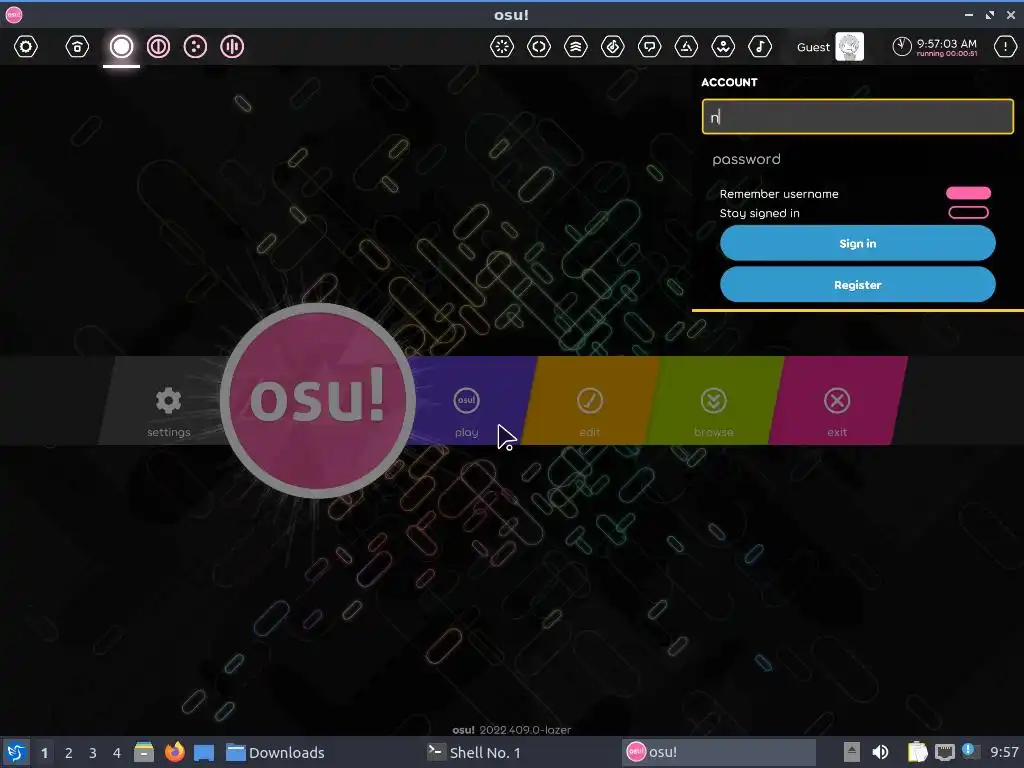
Task: Click the home icon in toolbar
Action: tap(77, 46)
